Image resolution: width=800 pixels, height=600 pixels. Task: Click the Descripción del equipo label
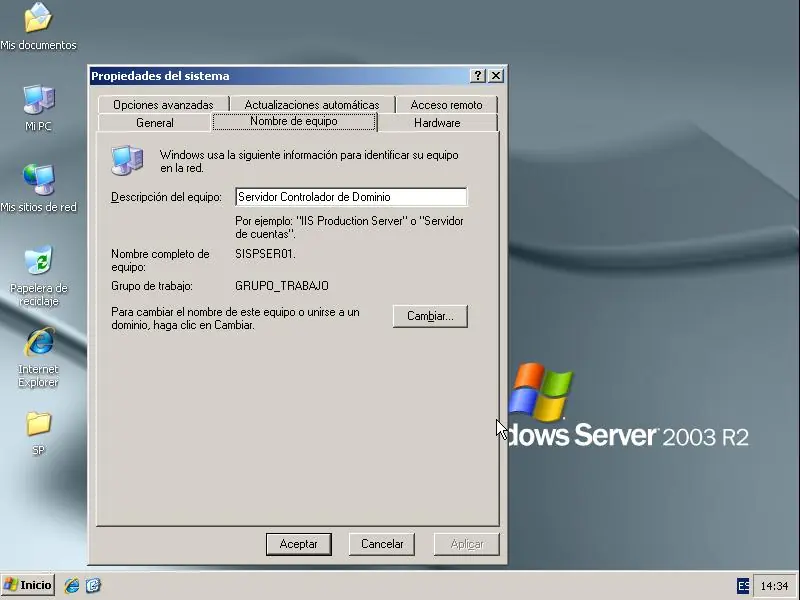(x=166, y=197)
